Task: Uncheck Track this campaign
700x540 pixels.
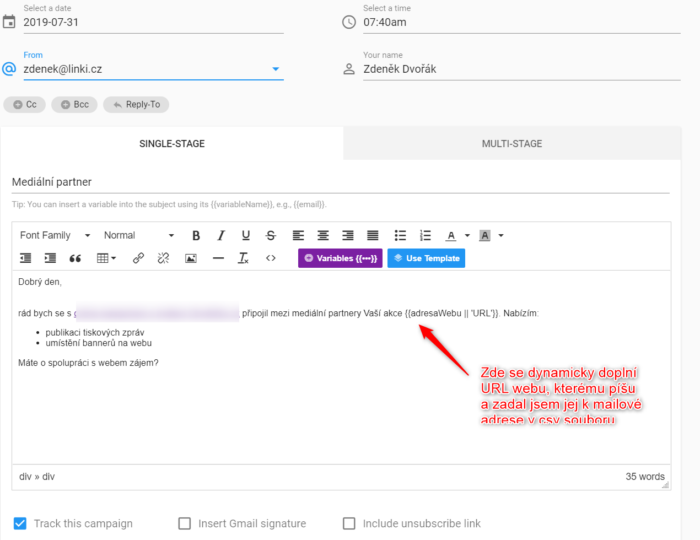Action: point(20,523)
